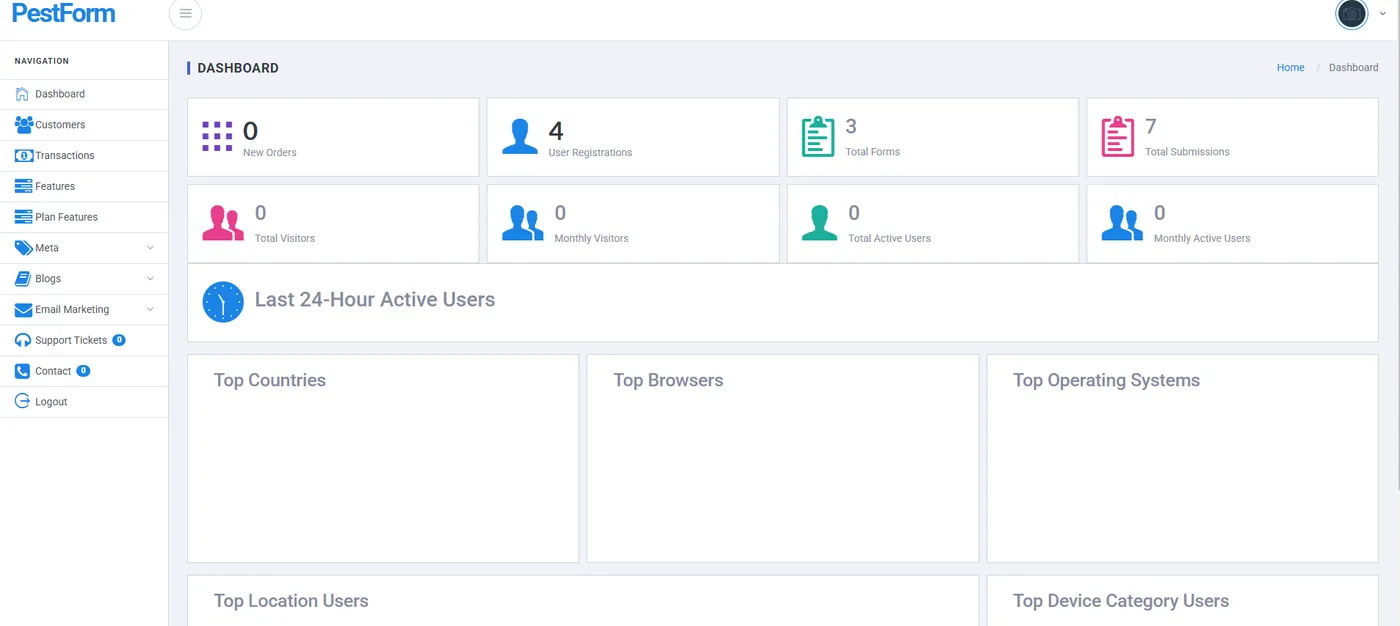Click the User Registrations label
1400x626 pixels.
coord(590,153)
